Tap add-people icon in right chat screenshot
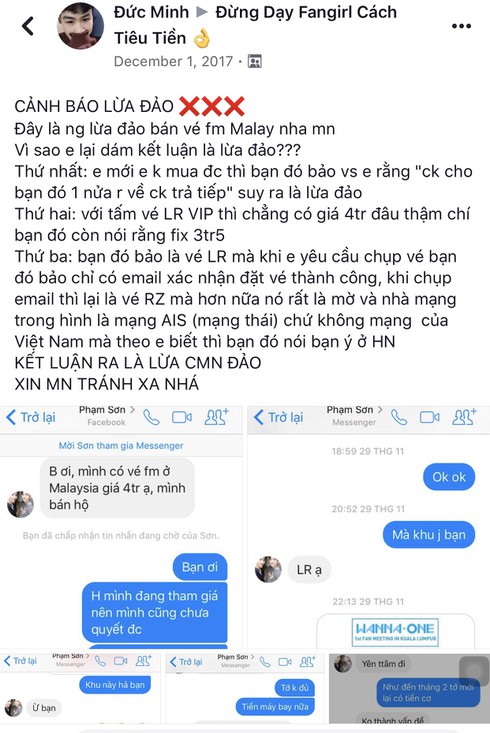490x733 pixels. [x=464, y=417]
